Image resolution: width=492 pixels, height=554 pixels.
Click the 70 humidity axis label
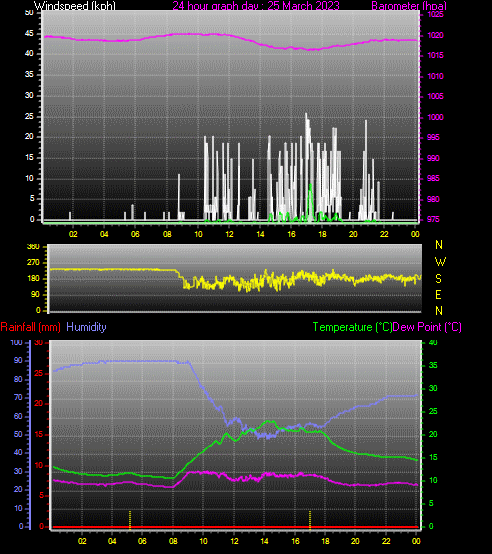18,397
